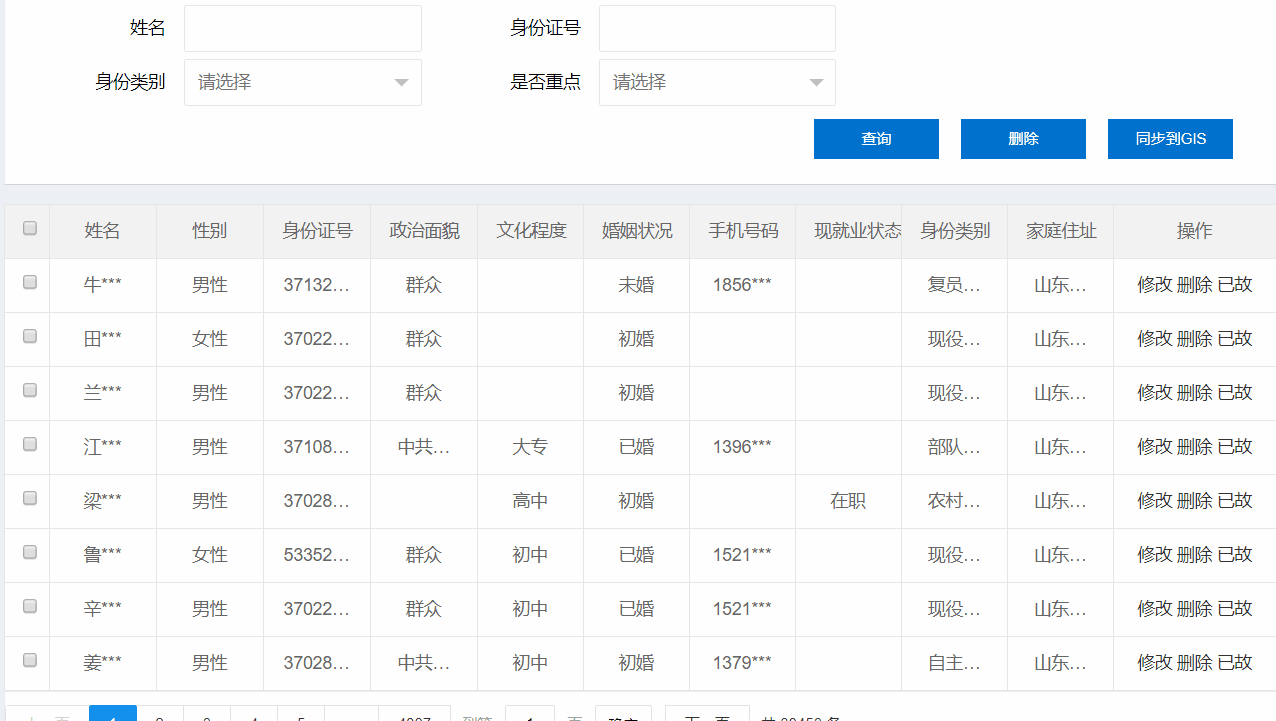The image size is (1276, 721).
Task: Click the 家庭住址 column header
Action: click(x=1061, y=231)
